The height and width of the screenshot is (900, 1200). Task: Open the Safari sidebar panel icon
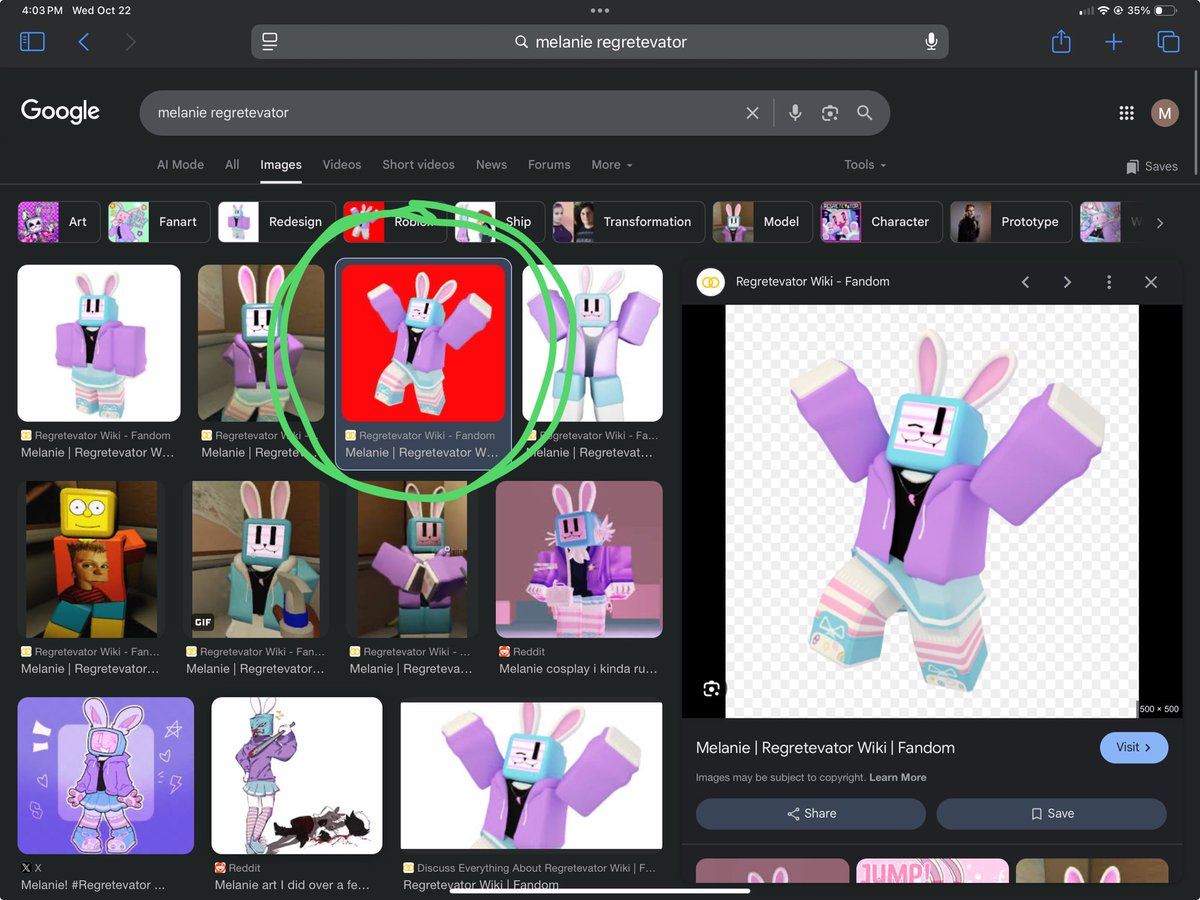pos(32,42)
